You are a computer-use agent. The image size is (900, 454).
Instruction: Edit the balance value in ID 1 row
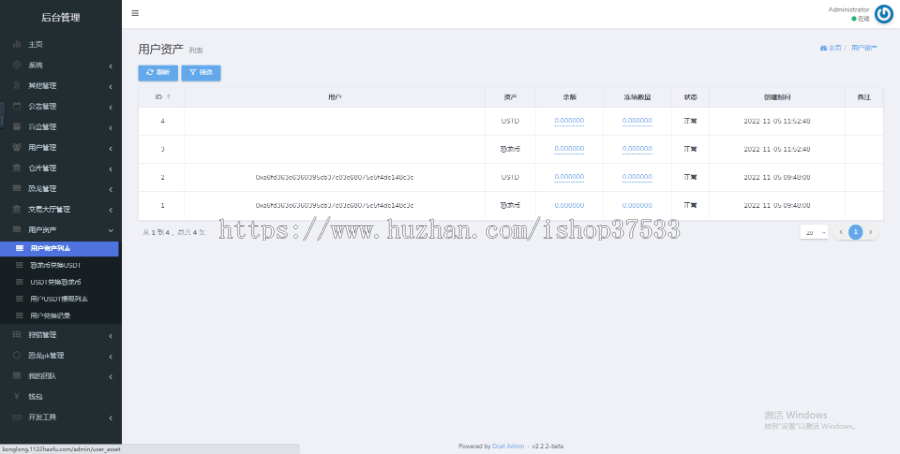pyautogui.click(x=569, y=205)
